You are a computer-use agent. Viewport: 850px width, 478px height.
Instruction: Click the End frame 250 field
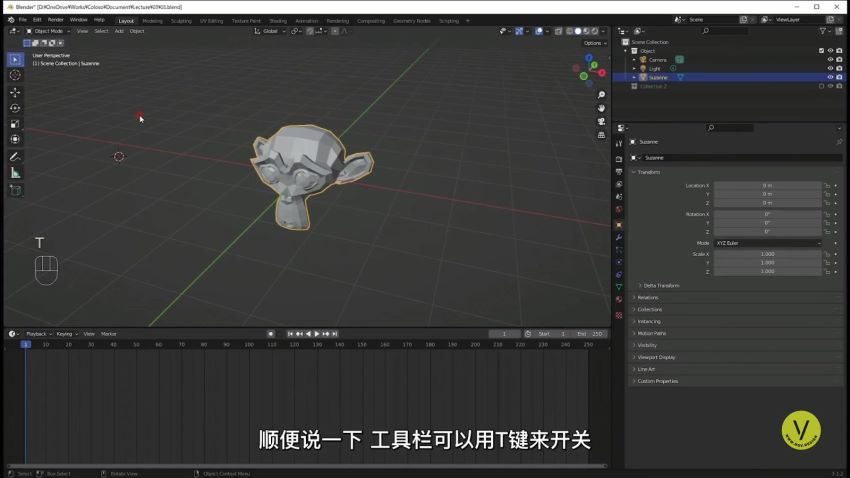click(x=590, y=334)
